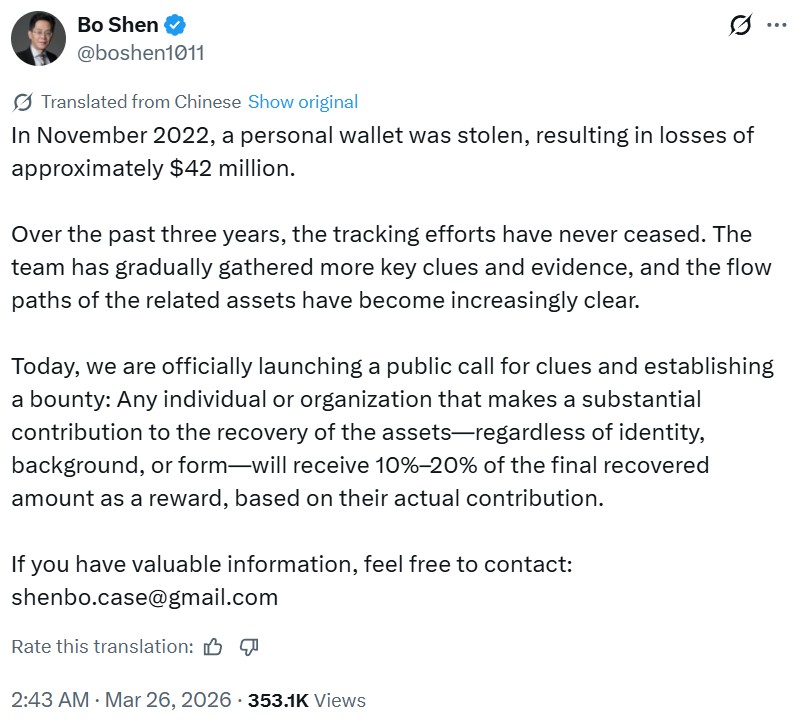The height and width of the screenshot is (725, 802).
Task: Open Grok icon at top right
Action: (x=741, y=25)
